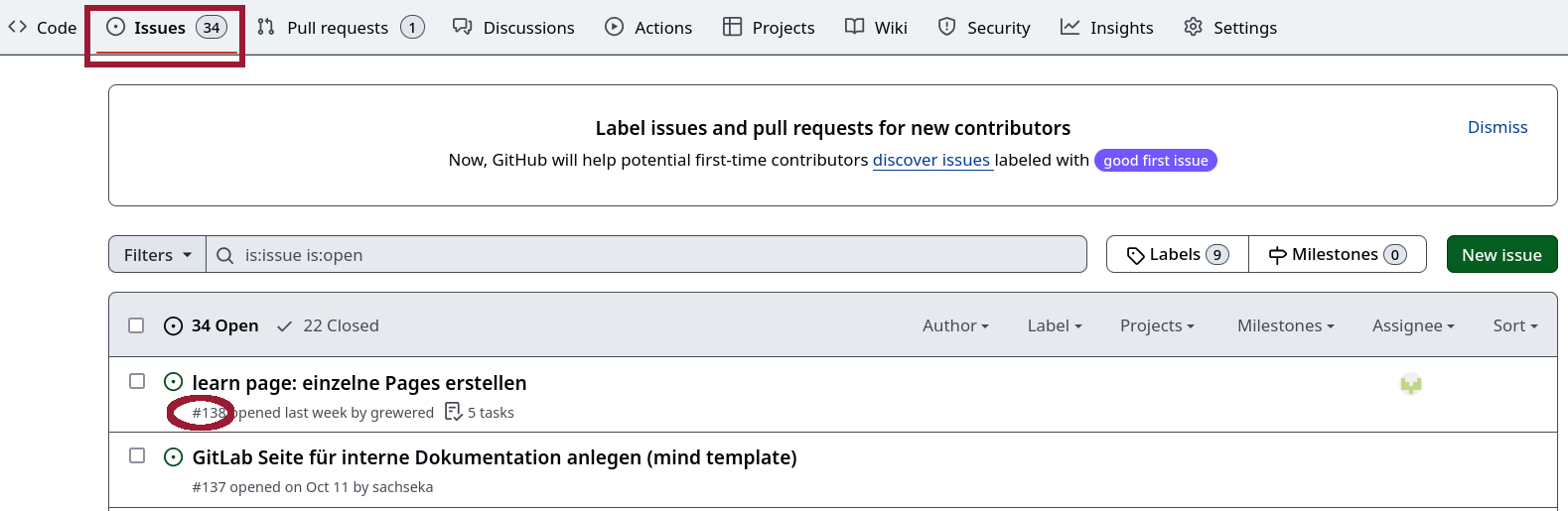
Task: Go to the Actions tab
Action: pos(648,28)
